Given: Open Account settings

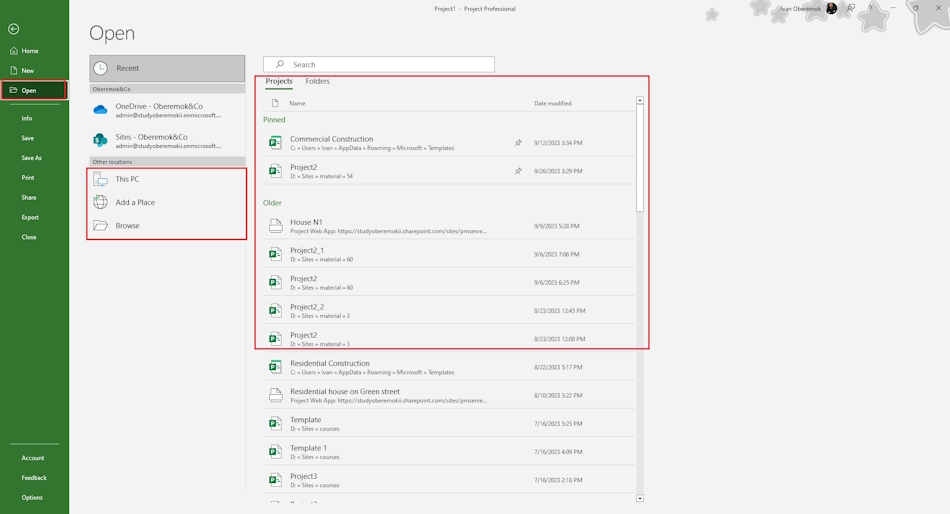Looking at the screenshot, I should pos(33,458).
